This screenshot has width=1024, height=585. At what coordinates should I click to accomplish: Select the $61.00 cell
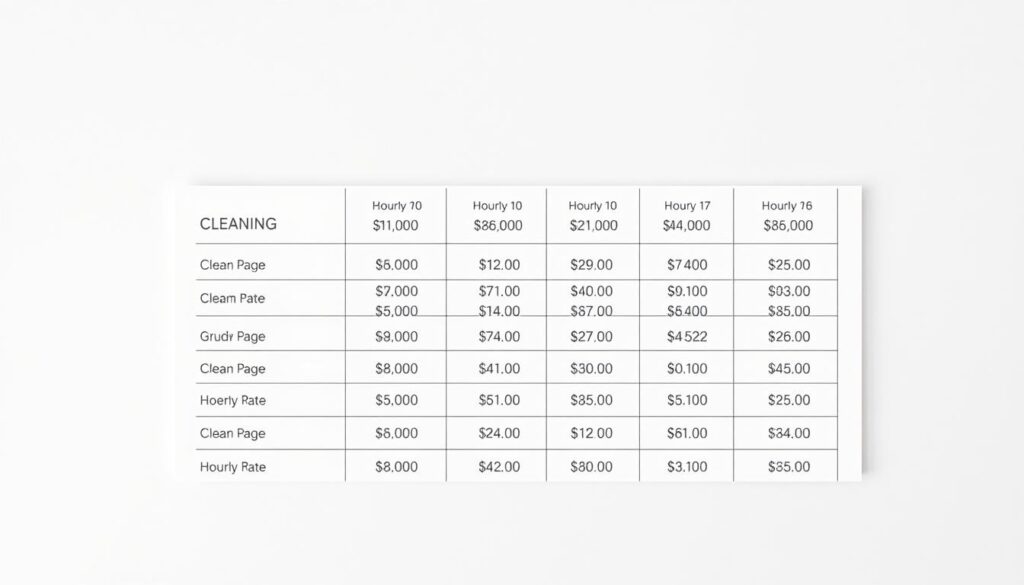[686, 433]
